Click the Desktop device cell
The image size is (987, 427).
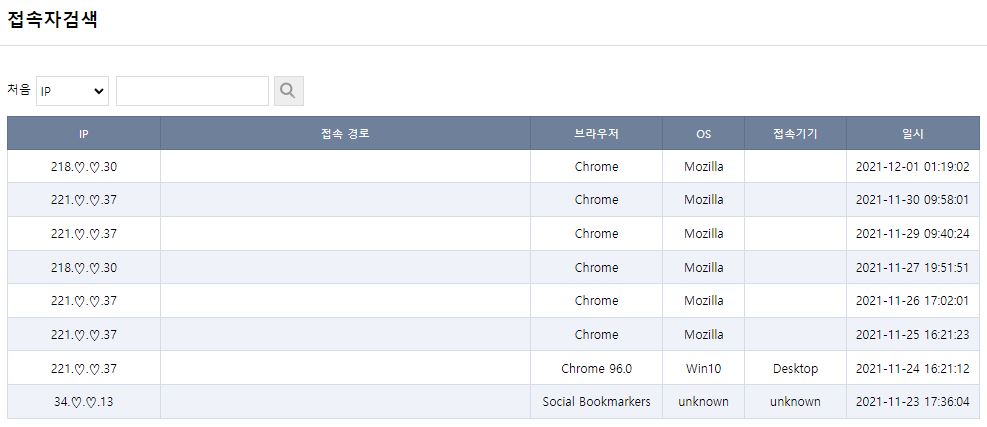795,368
